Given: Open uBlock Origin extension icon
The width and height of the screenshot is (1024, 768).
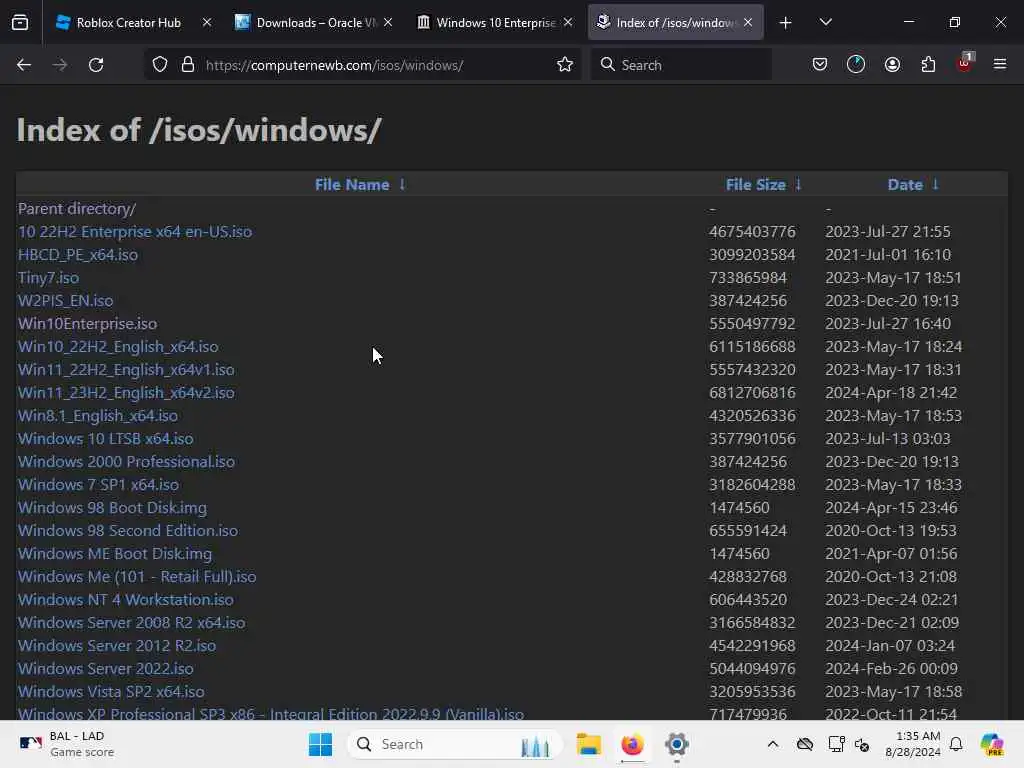Looking at the screenshot, I should click(965, 63).
